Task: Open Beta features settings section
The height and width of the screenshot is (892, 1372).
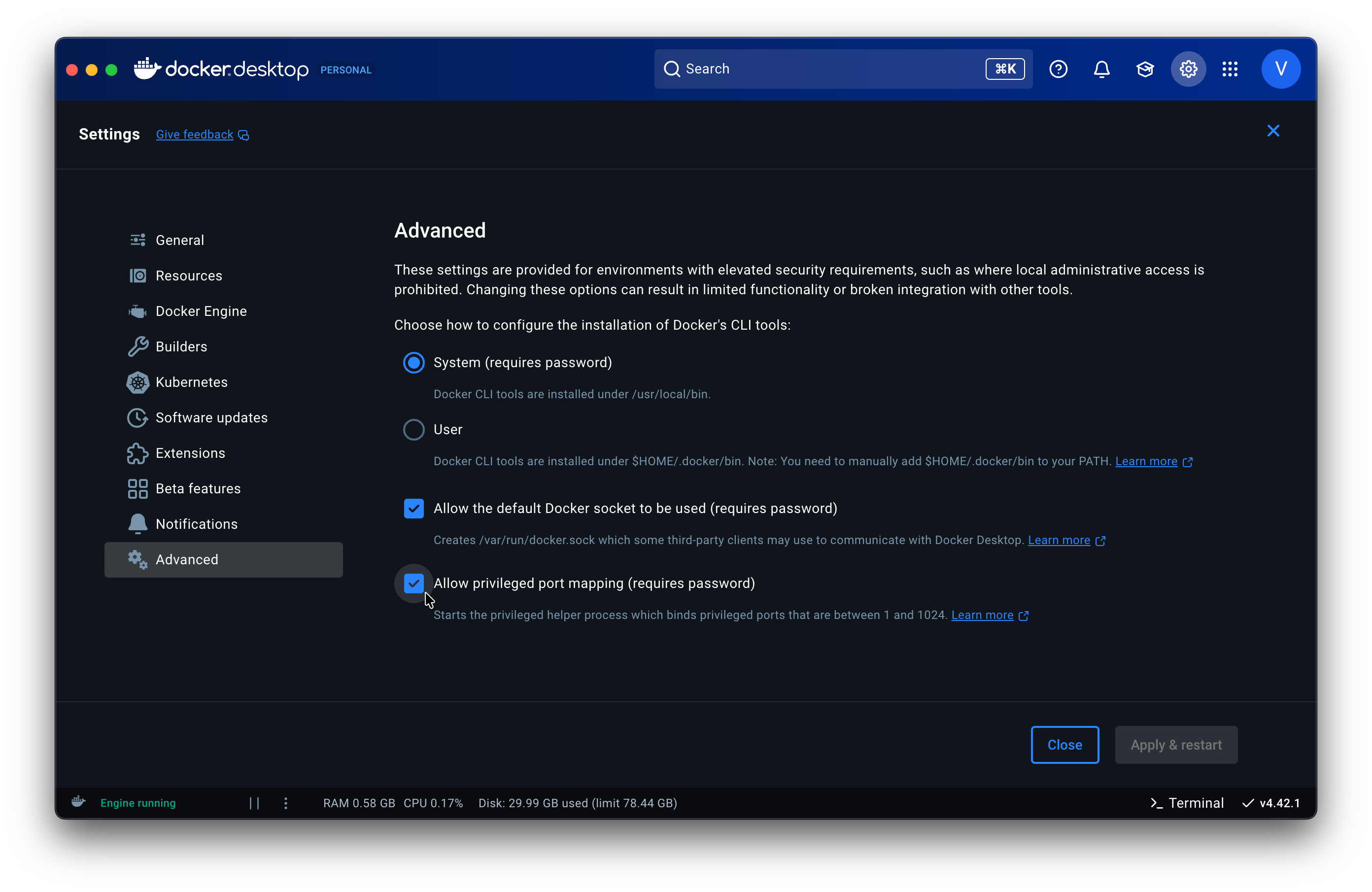Action: pyautogui.click(x=224, y=488)
